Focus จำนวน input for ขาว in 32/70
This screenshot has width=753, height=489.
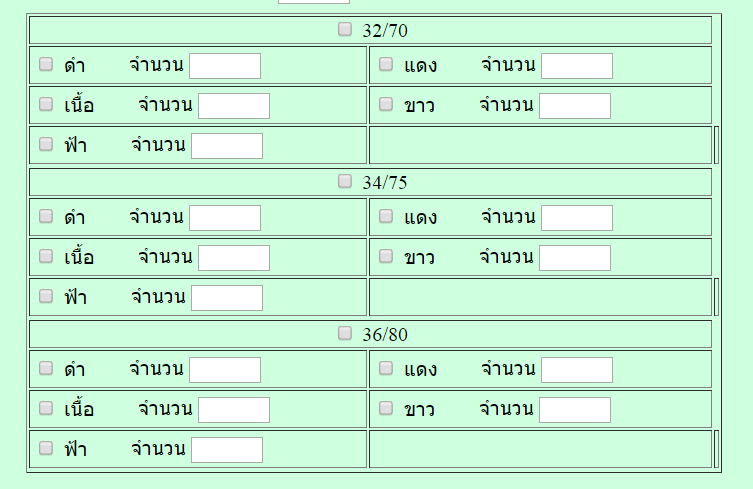pos(575,106)
